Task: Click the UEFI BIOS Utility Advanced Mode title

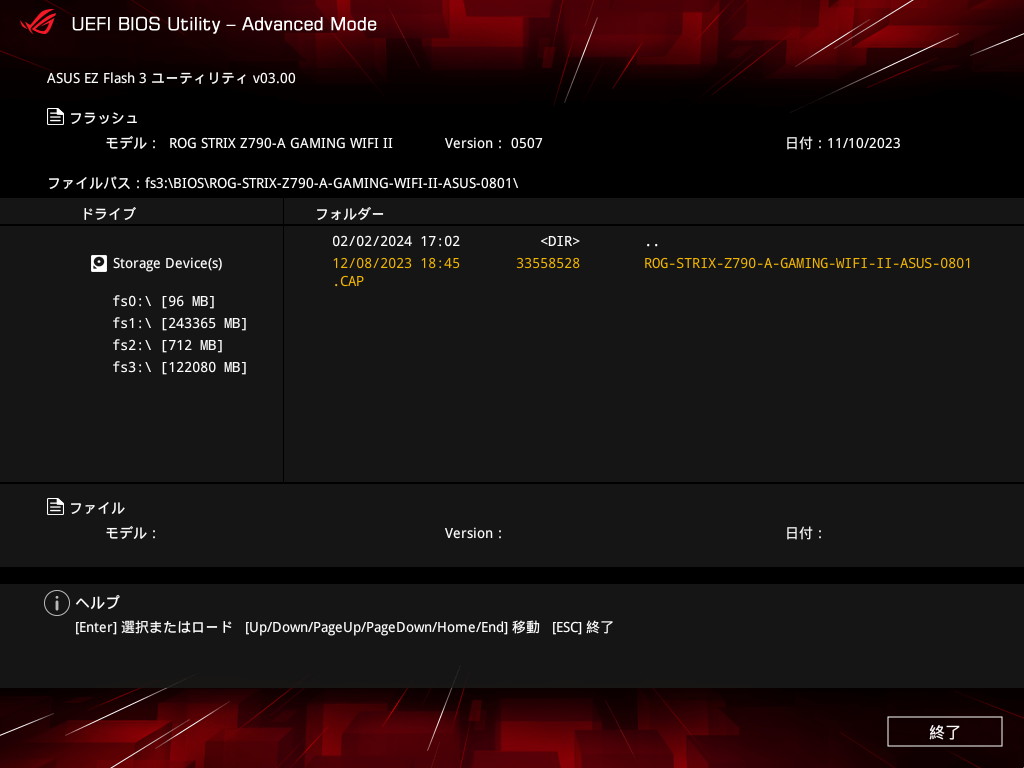Action: click(224, 24)
